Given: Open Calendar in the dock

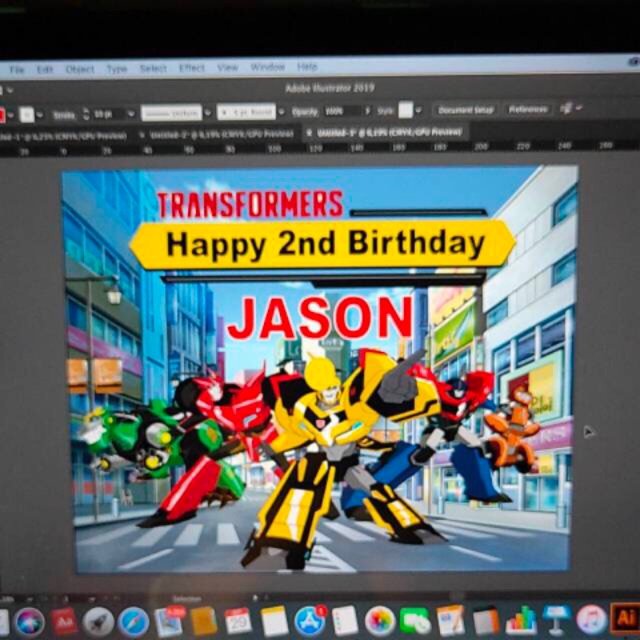Looking at the screenshot, I should point(238,621).
